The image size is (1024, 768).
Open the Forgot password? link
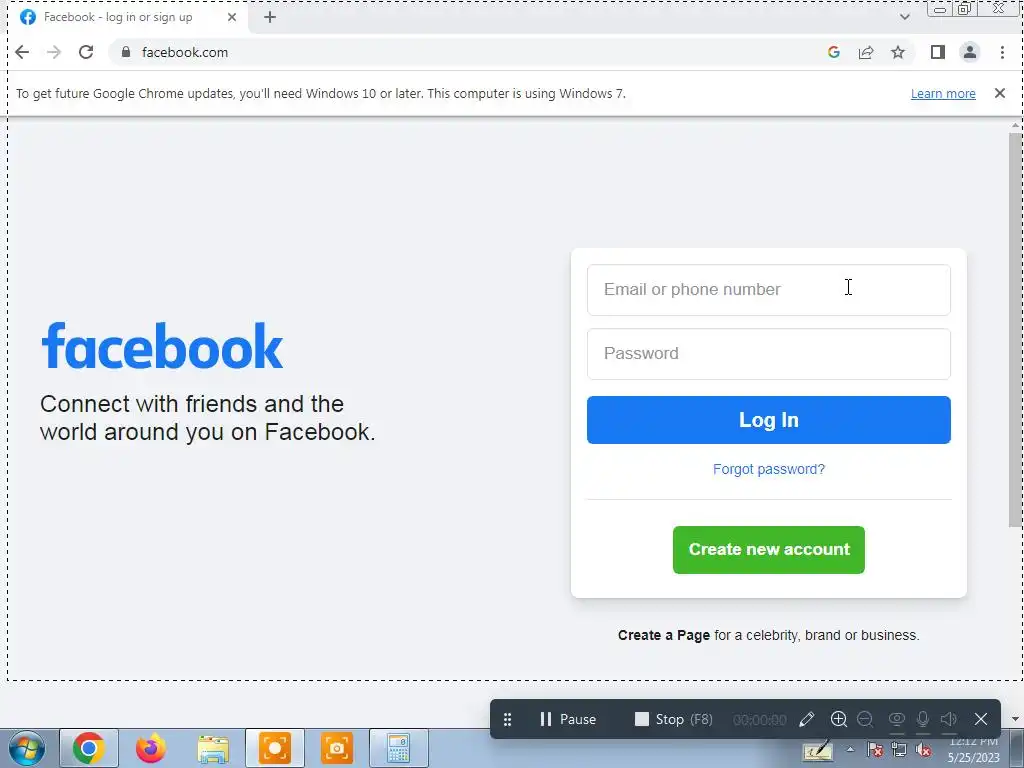point(769,470)
